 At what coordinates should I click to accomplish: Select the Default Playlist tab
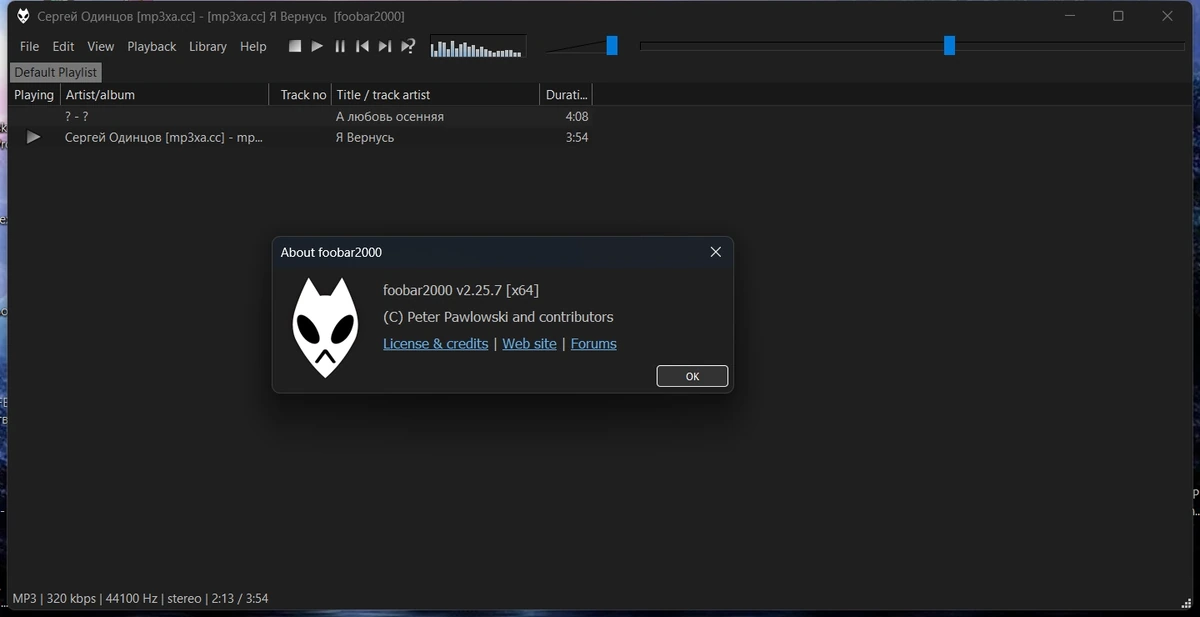coord(56,72)
